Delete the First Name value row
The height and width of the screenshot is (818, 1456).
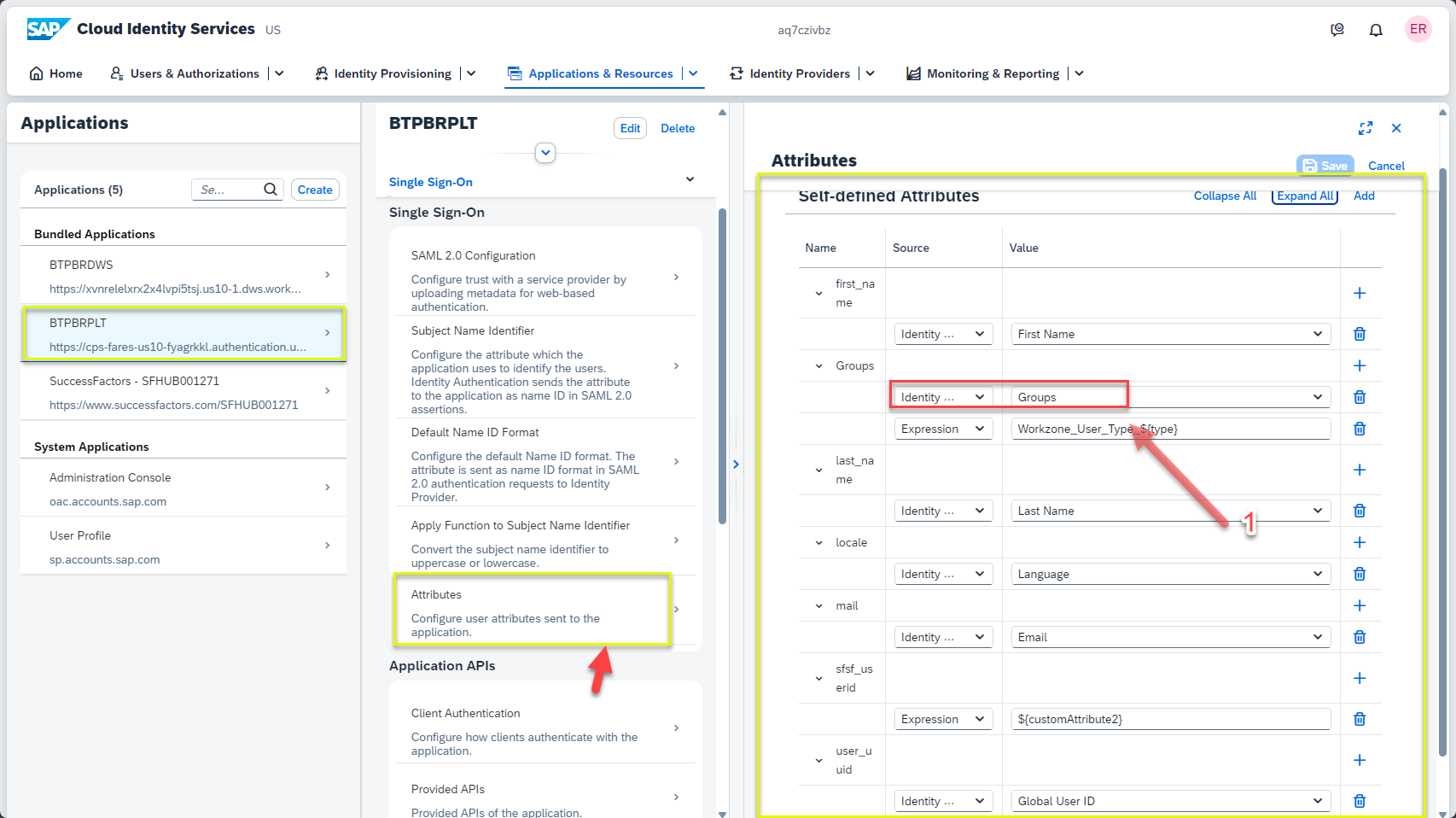[1360, 334]
